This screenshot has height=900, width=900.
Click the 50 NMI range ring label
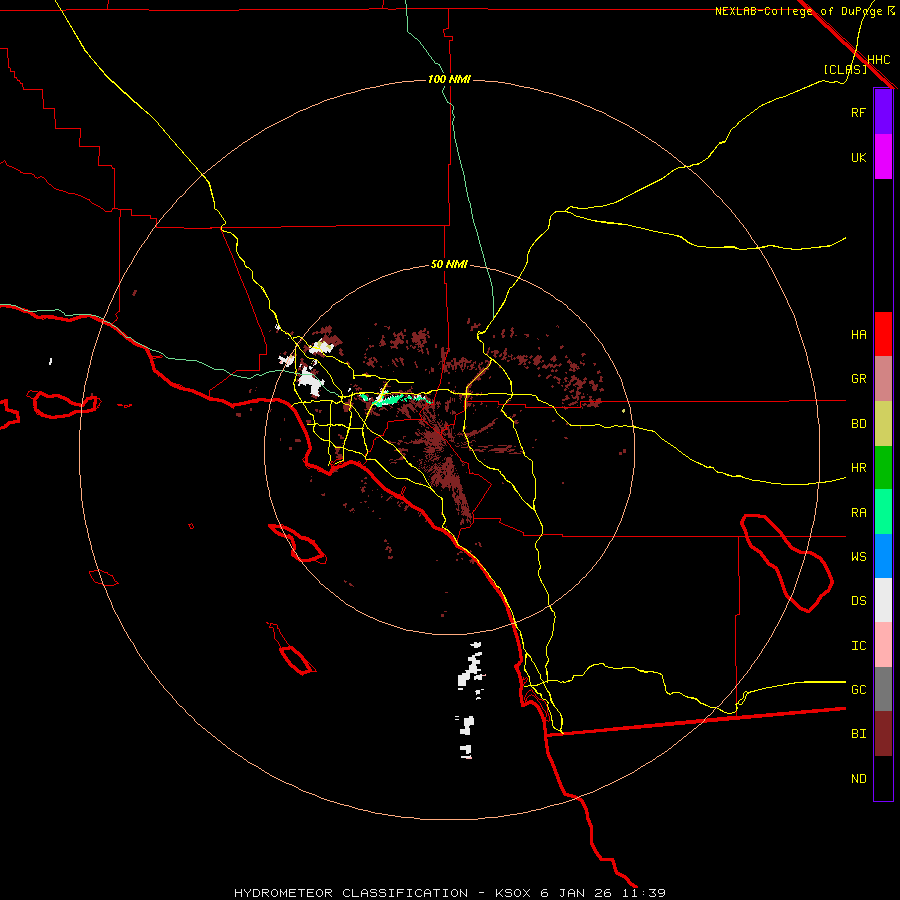point(449,265)
